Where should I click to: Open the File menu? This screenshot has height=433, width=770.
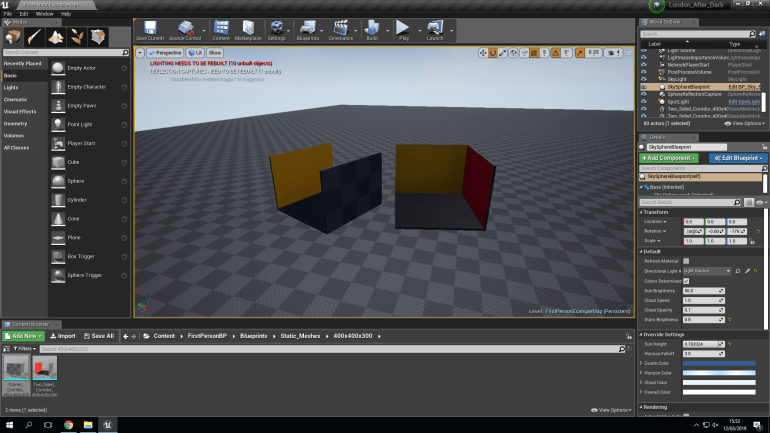tap(8, 14)
